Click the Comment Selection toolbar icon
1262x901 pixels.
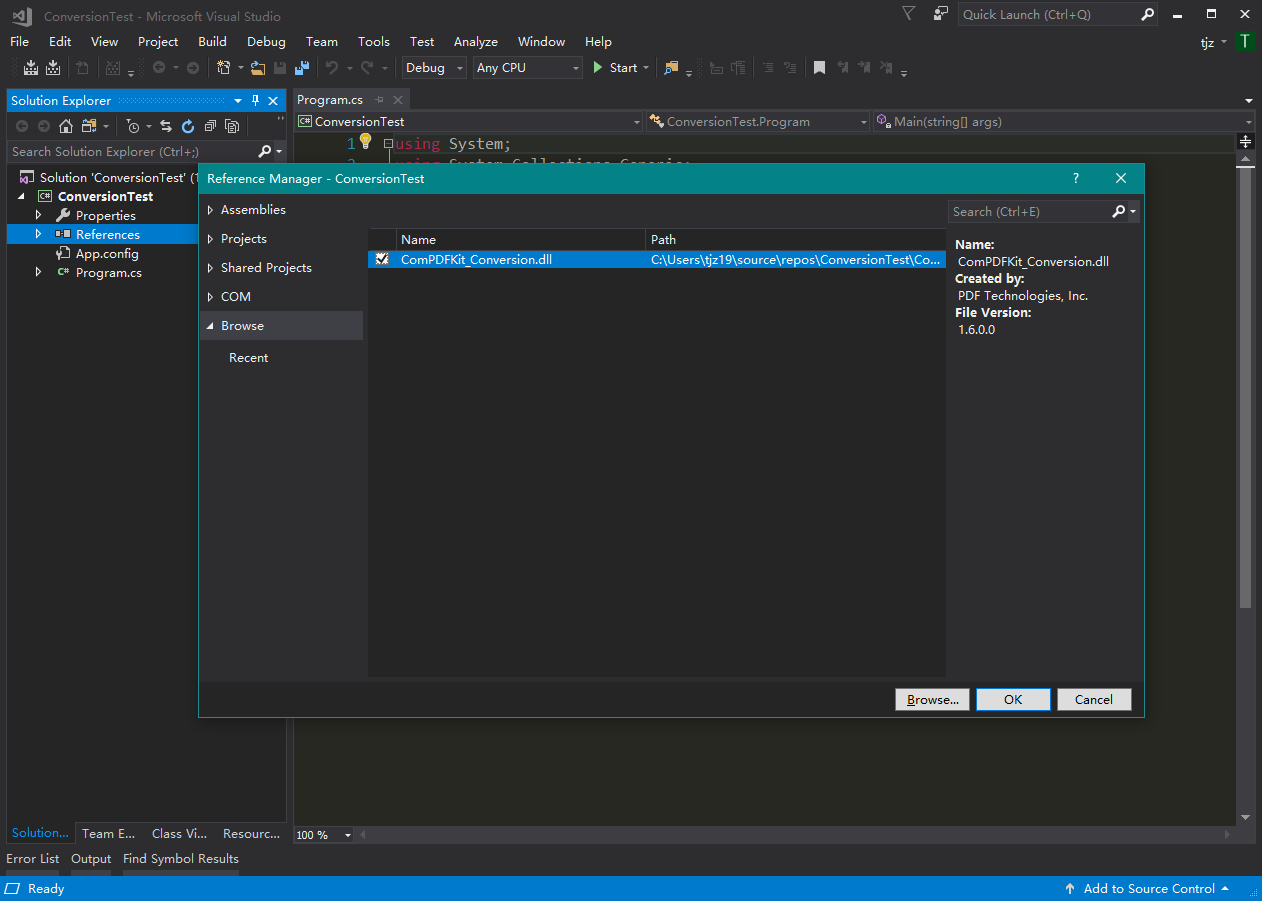point(767,68)
